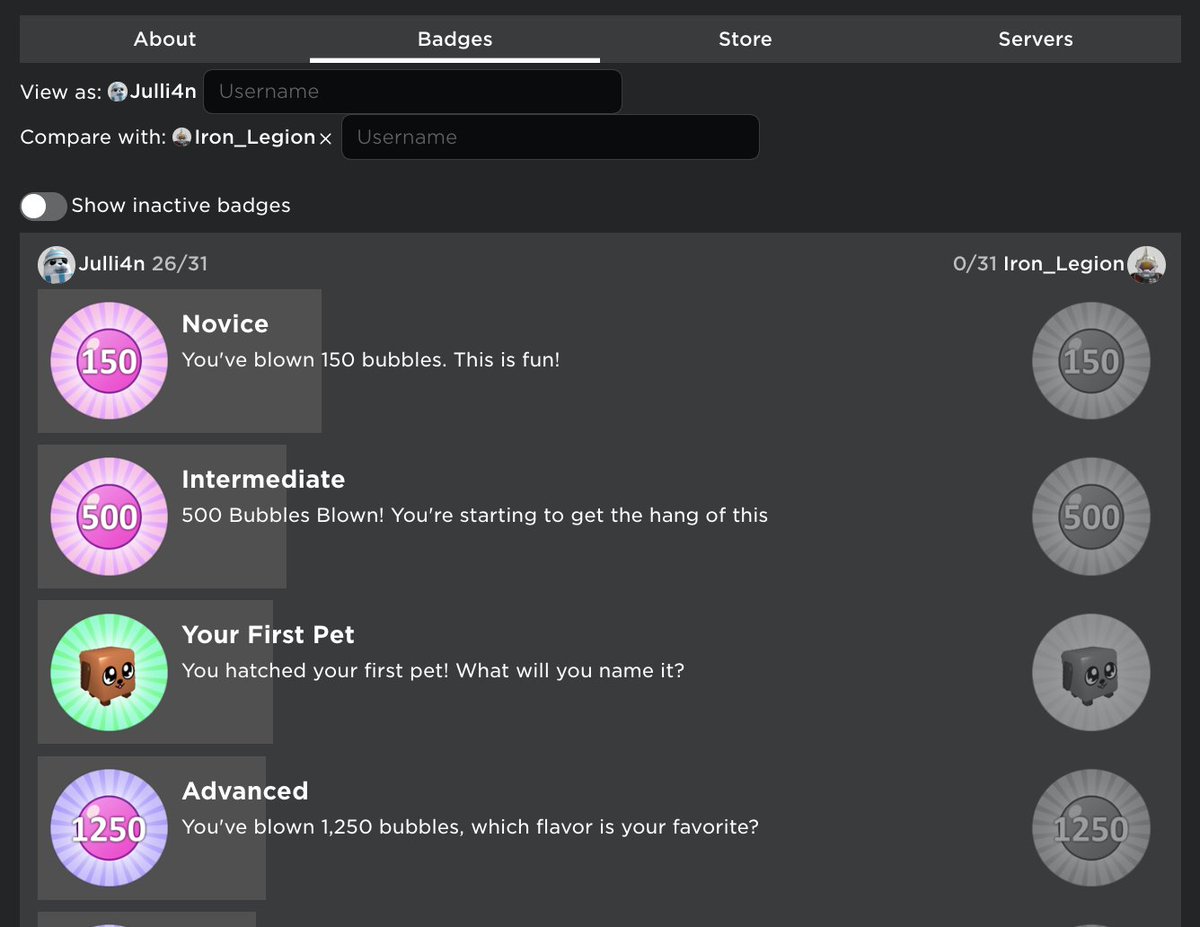Select the Badges tab
The image size is (1200, 927).
455,39
